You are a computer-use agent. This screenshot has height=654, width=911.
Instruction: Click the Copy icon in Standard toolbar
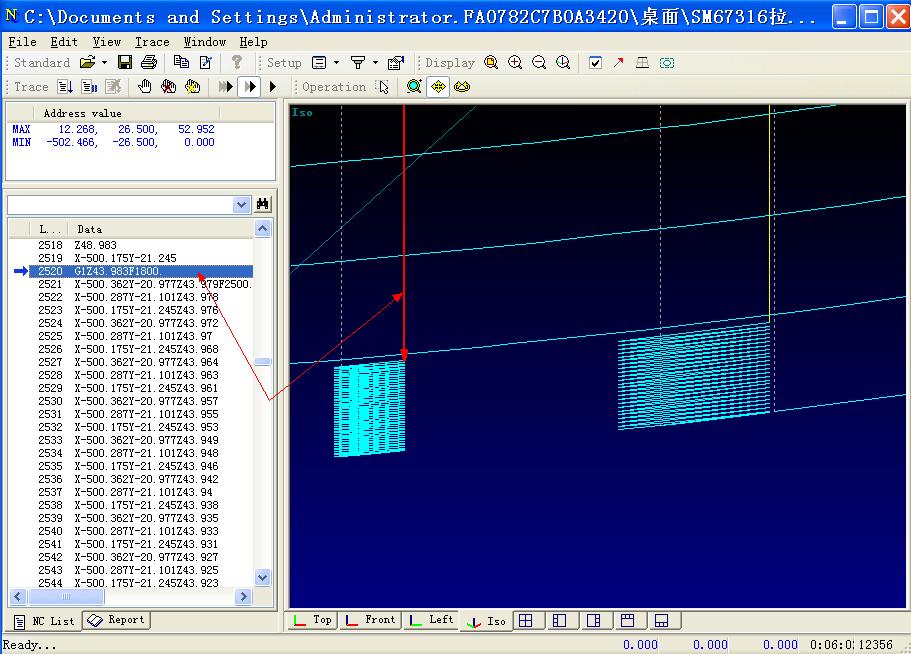pyautogui.click(x=181, y=62)
